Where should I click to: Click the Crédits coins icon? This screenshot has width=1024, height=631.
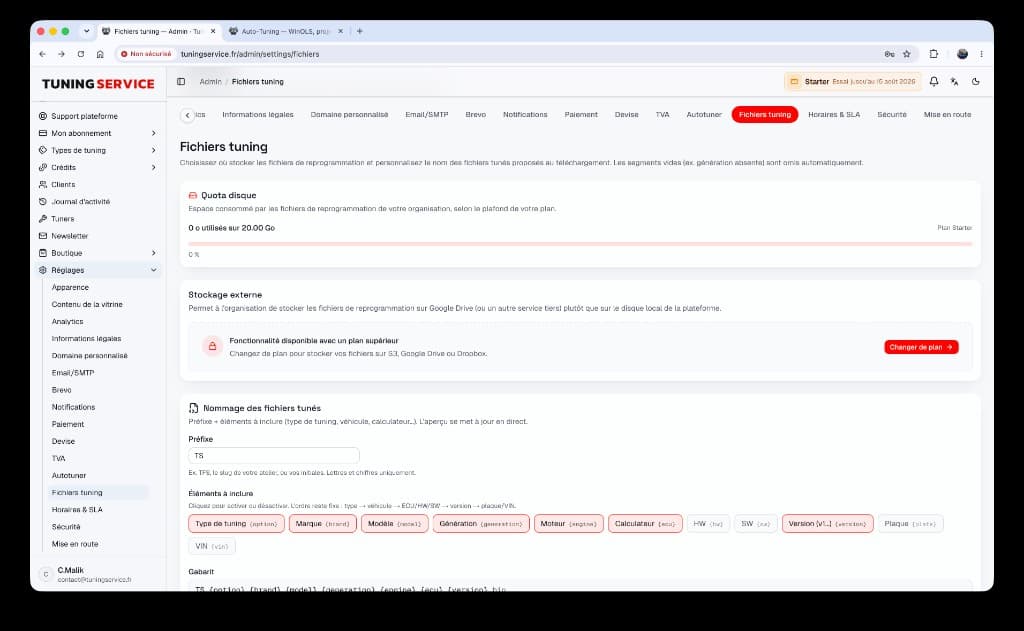pos(42,168)
